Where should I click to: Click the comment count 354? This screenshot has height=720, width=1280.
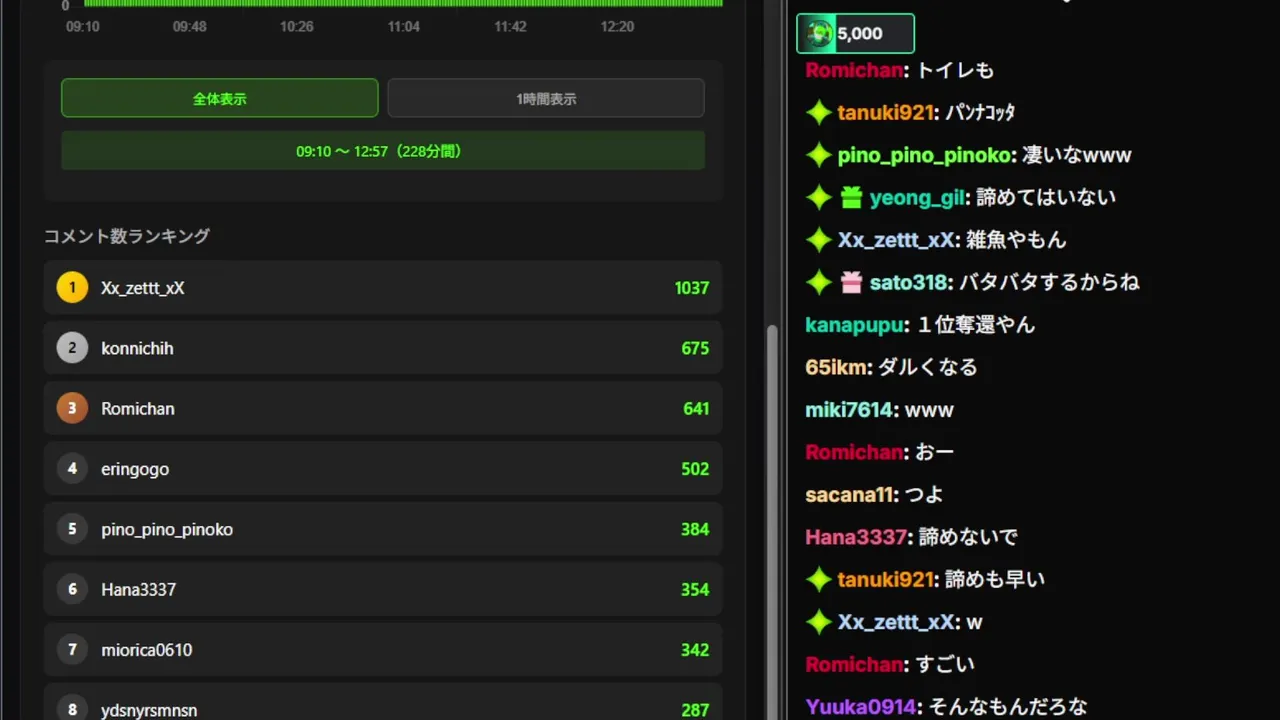click(695, 590)
